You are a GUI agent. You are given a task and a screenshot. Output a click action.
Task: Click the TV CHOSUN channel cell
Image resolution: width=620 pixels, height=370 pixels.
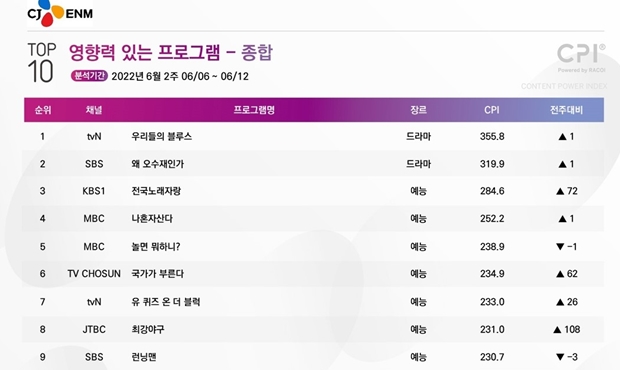click(x=94, y=274)
